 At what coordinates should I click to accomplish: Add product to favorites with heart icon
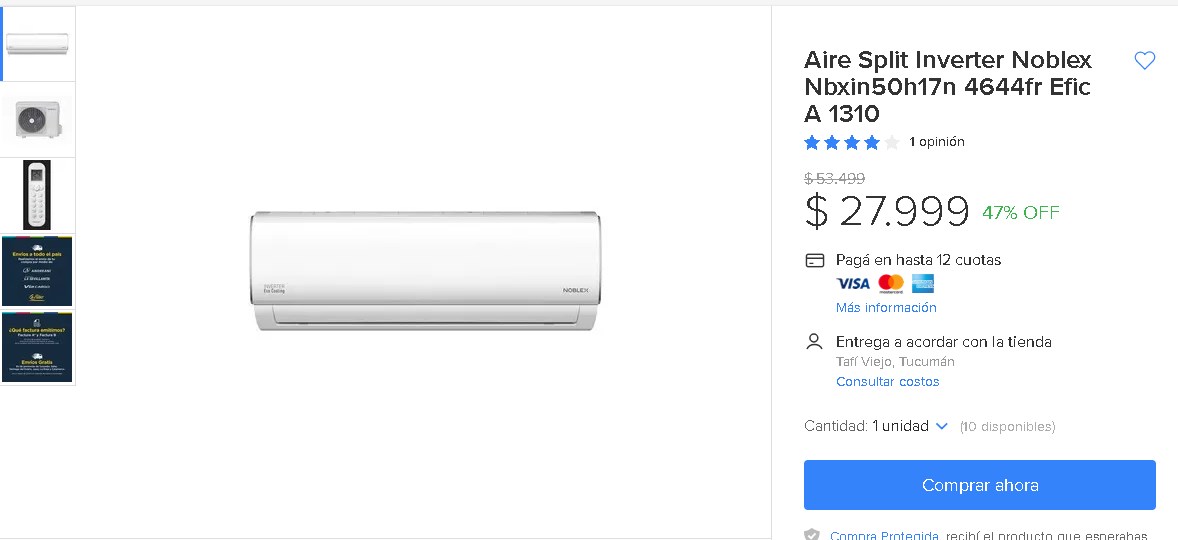[1144, 61]
